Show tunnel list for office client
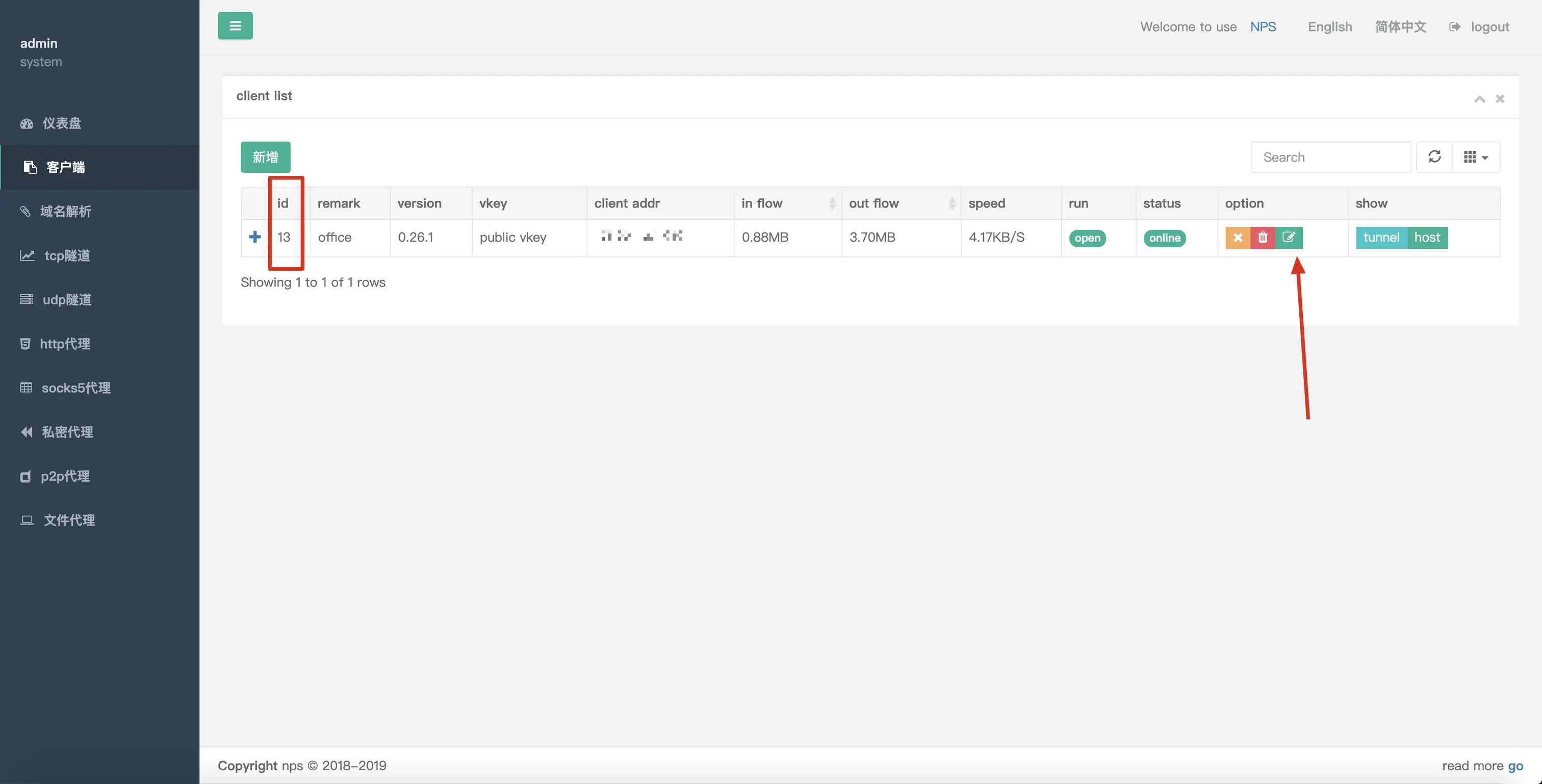Viewport: 1542px width, 784px height. click(1381, 238)
